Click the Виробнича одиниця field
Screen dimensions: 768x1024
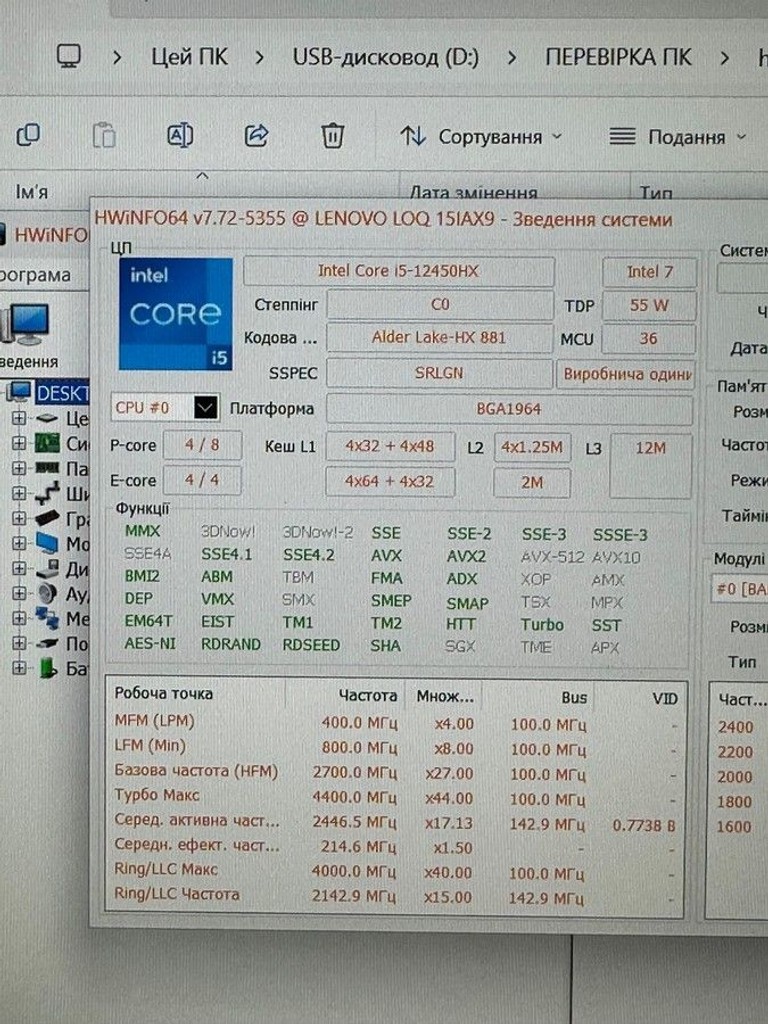[626, 374]
